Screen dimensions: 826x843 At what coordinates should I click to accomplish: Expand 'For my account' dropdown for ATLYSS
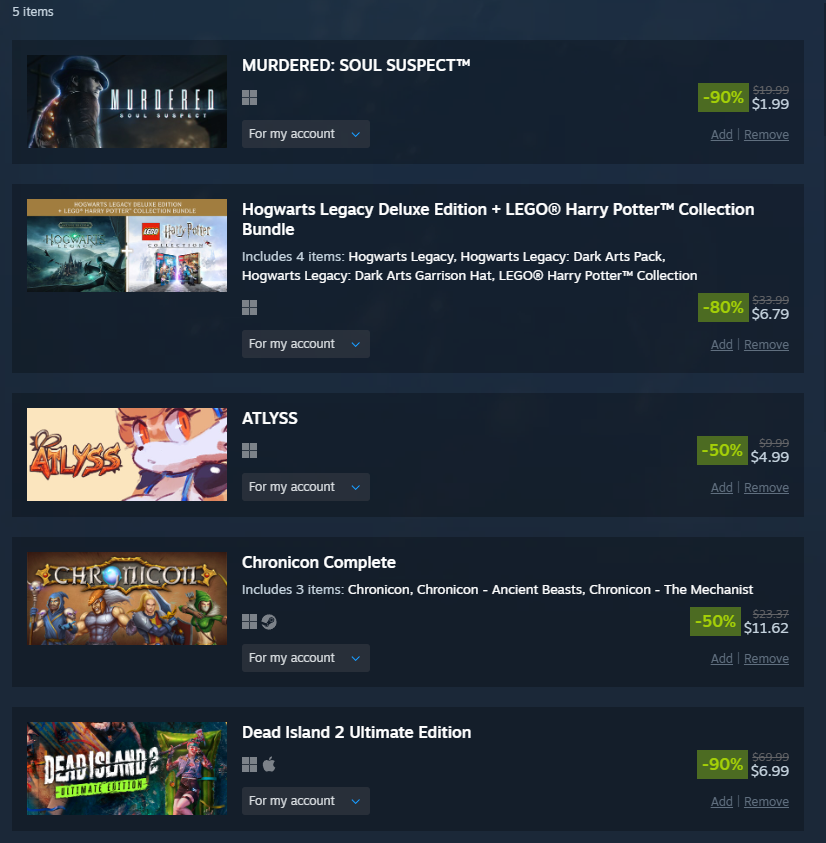pos(305,487)
